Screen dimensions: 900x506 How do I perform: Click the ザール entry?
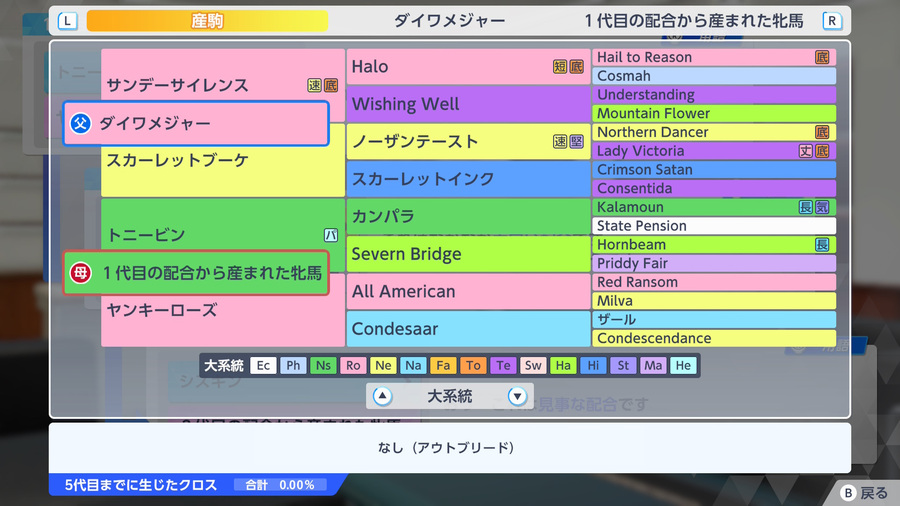click(714, 320)
